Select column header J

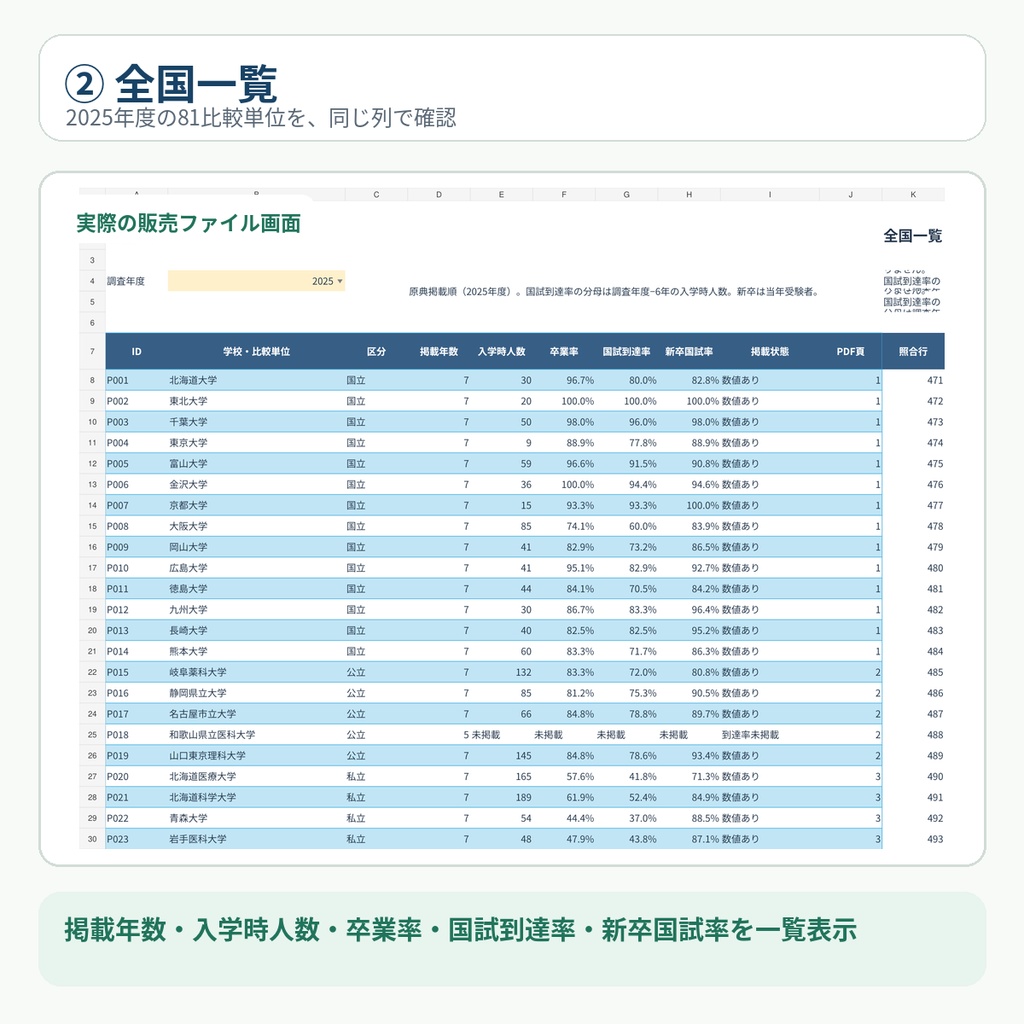tap(851, 195)
